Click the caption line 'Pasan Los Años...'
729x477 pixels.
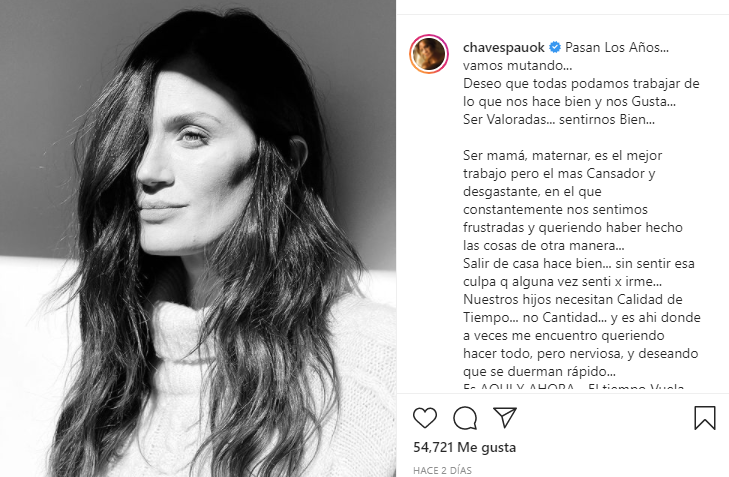617,47
